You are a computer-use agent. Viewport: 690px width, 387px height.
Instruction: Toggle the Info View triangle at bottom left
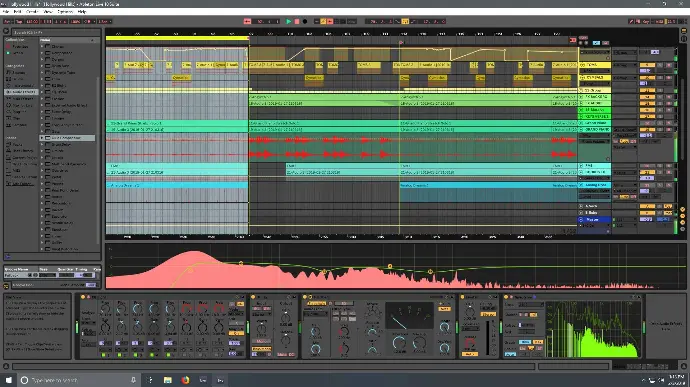pyautogui.click(x=6, y=366)
